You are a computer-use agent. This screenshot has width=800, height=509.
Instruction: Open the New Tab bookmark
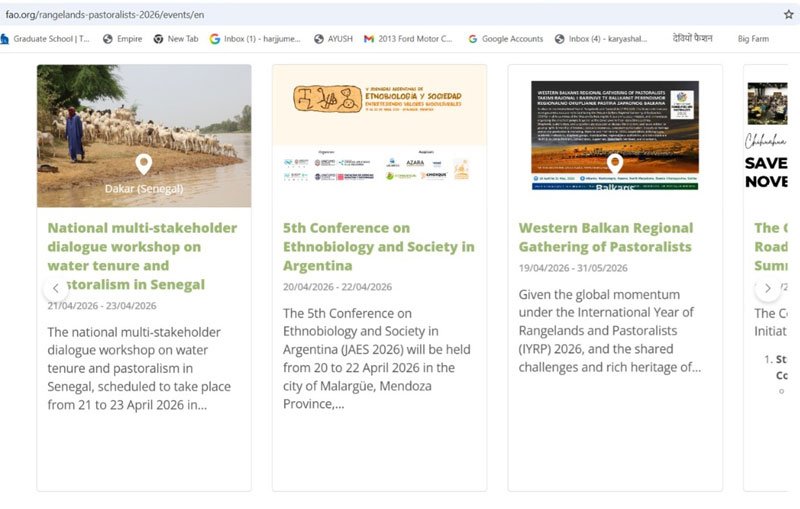(x=176, y=39)
